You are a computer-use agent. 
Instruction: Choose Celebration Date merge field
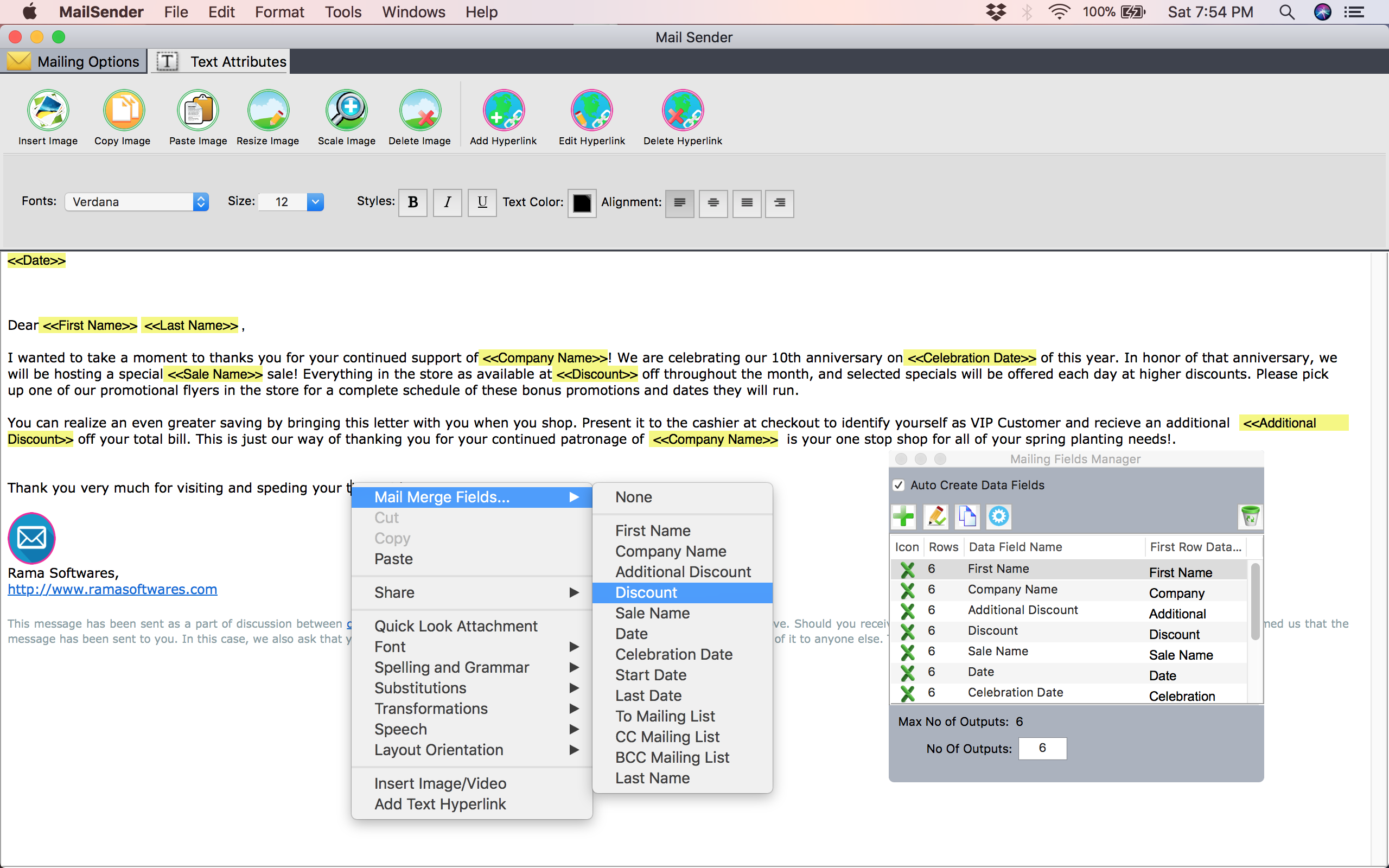click(x=683, y=654)
